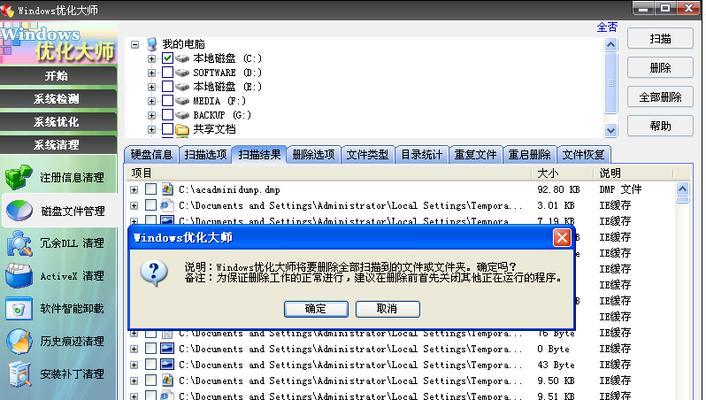Open 注册信息清理 registry cleanup icon

coord(19,177)
